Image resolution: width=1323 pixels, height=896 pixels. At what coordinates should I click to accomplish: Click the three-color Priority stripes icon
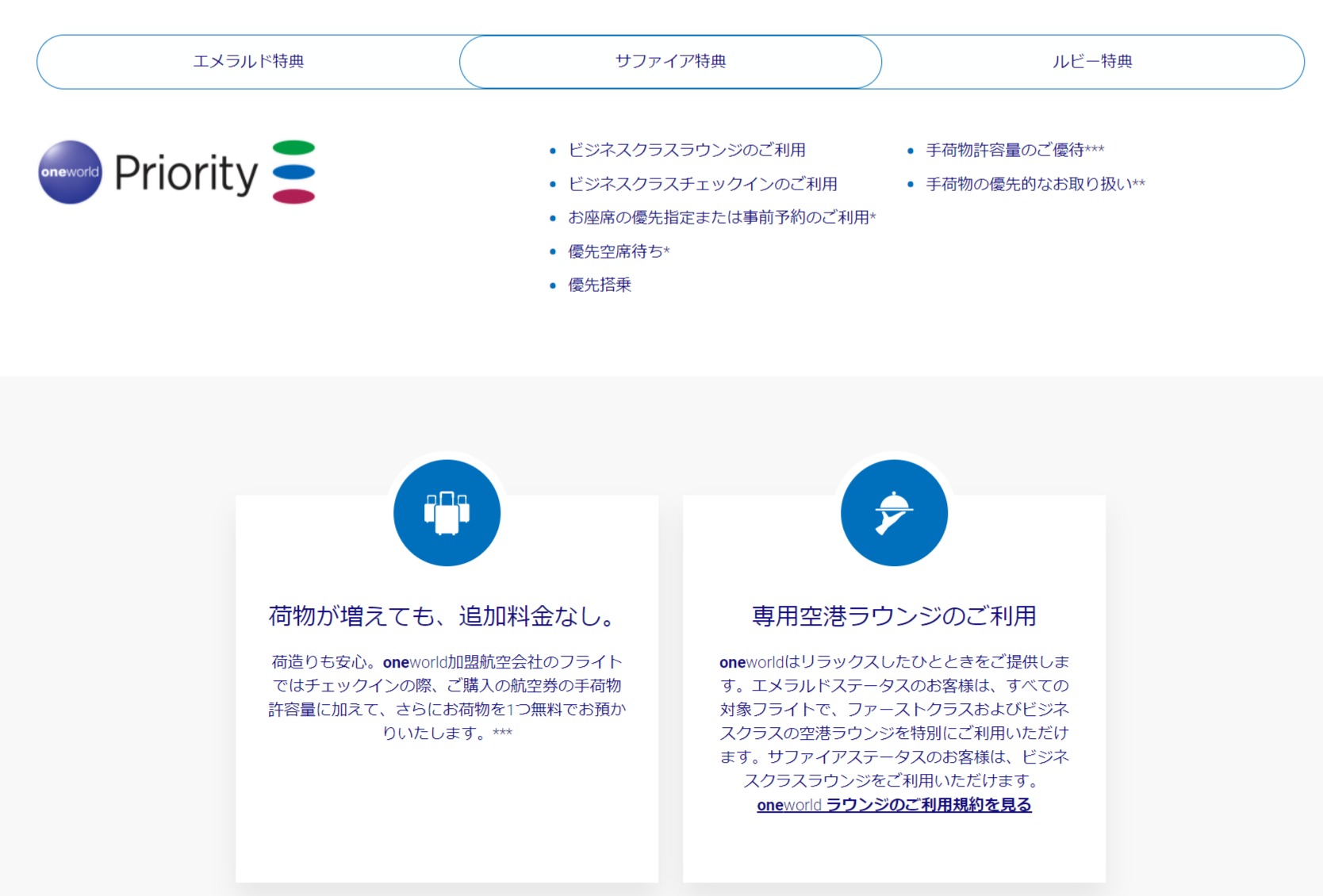pos(293,172)
